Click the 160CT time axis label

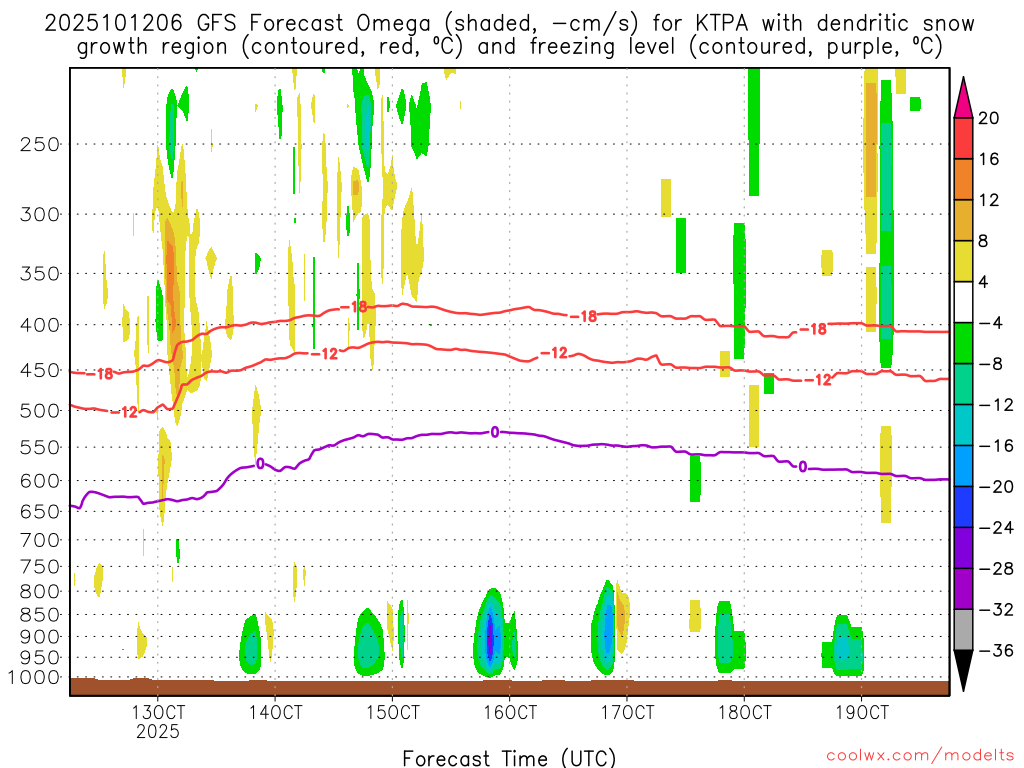(510, 712)
